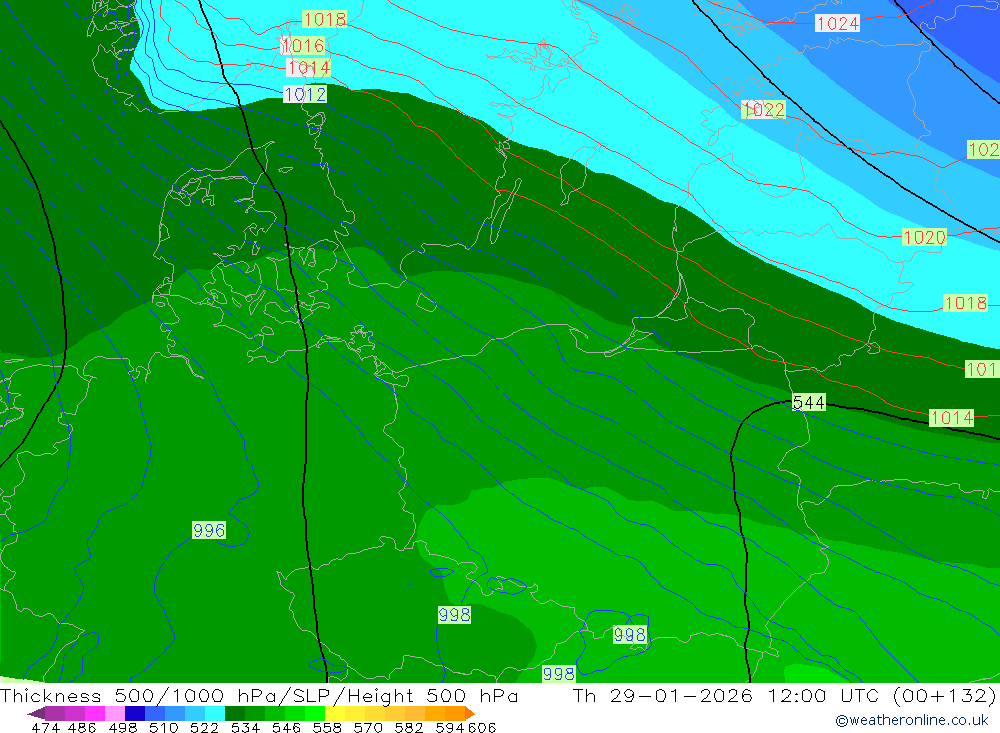Click the dark blue legend swatch
Image resolution: width=1000 pixels, height=733 pixels.
click(135, 713)
